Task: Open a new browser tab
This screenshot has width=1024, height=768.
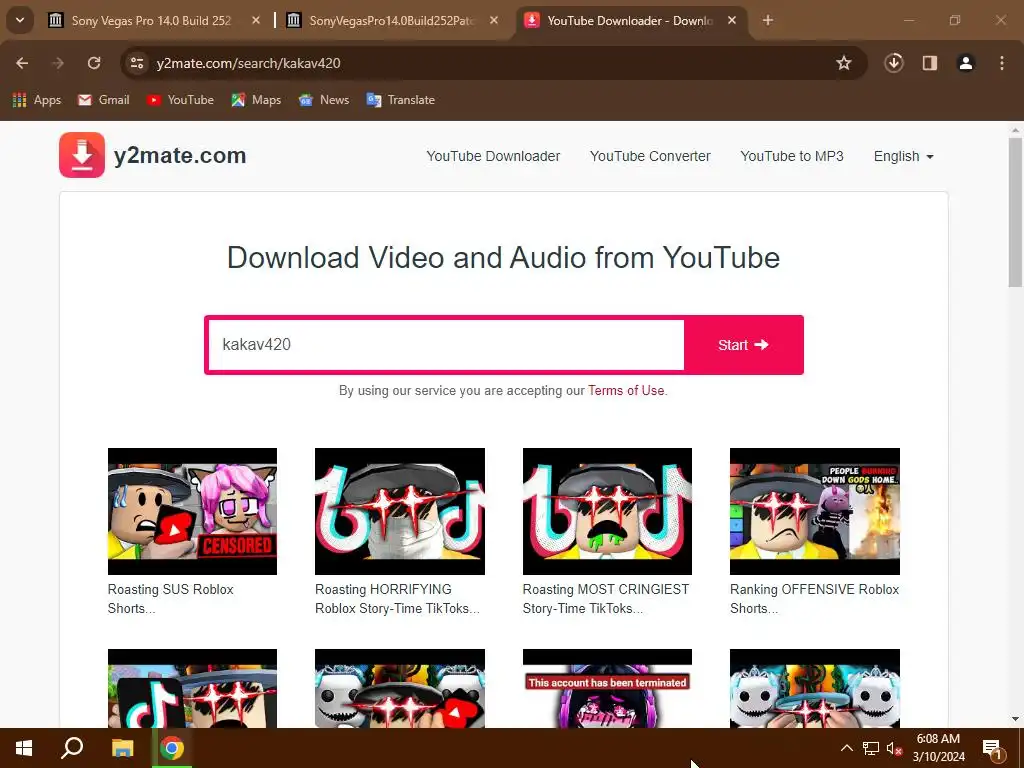Action: [x=768, y=21]
